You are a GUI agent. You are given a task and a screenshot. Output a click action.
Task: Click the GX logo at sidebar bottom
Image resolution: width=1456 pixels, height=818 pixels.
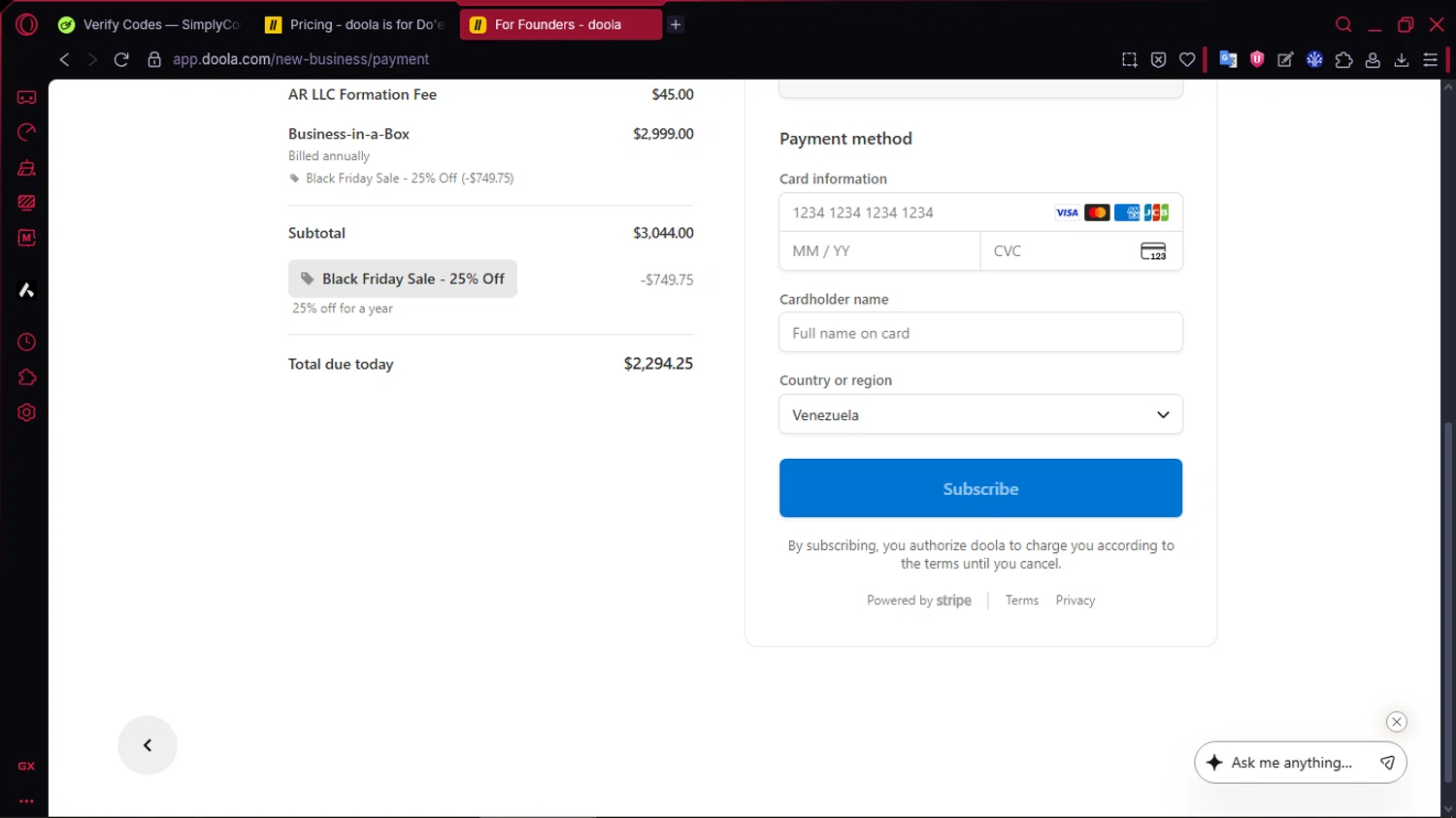point(26,766)
